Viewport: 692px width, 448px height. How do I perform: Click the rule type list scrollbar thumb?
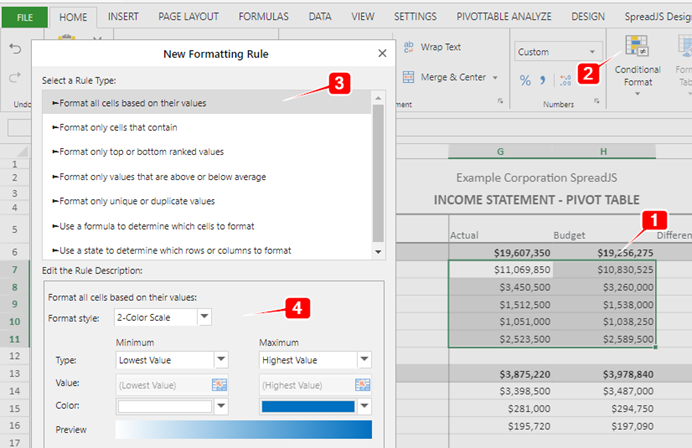378,173
